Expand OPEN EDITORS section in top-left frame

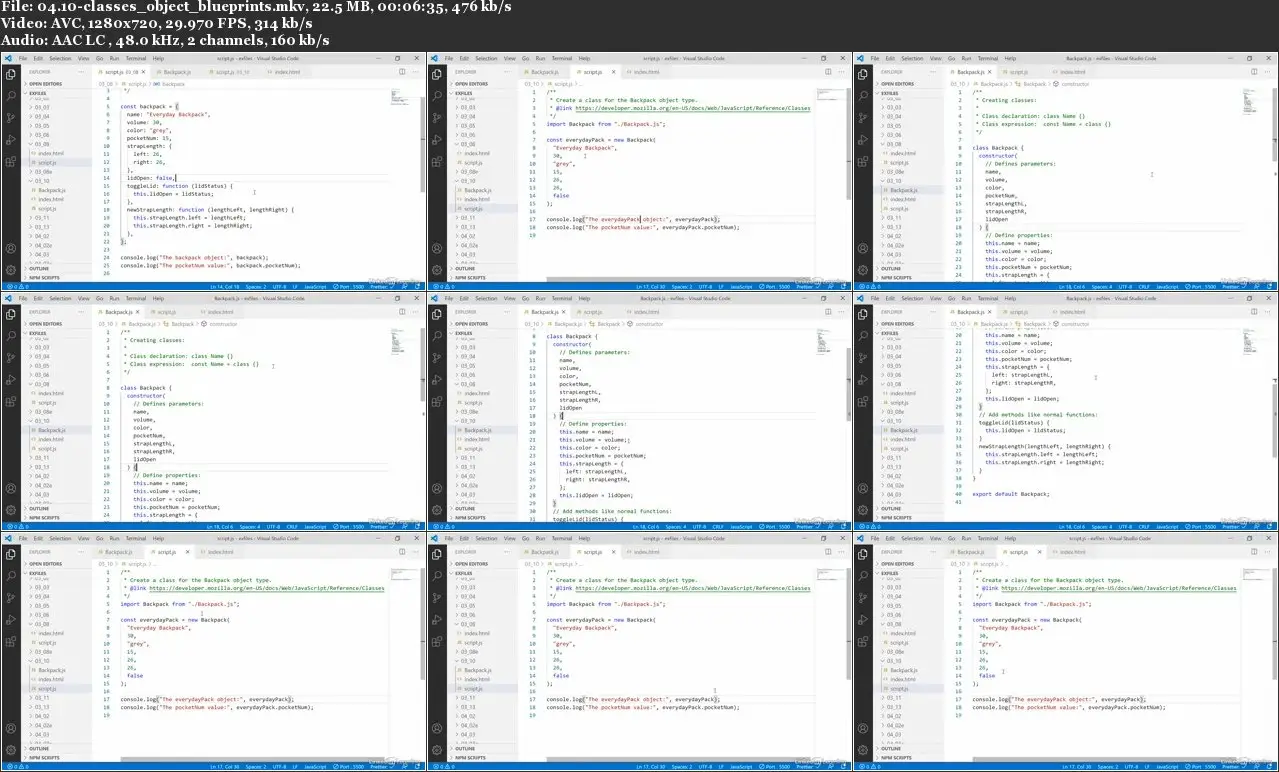(x=44, y=84)
